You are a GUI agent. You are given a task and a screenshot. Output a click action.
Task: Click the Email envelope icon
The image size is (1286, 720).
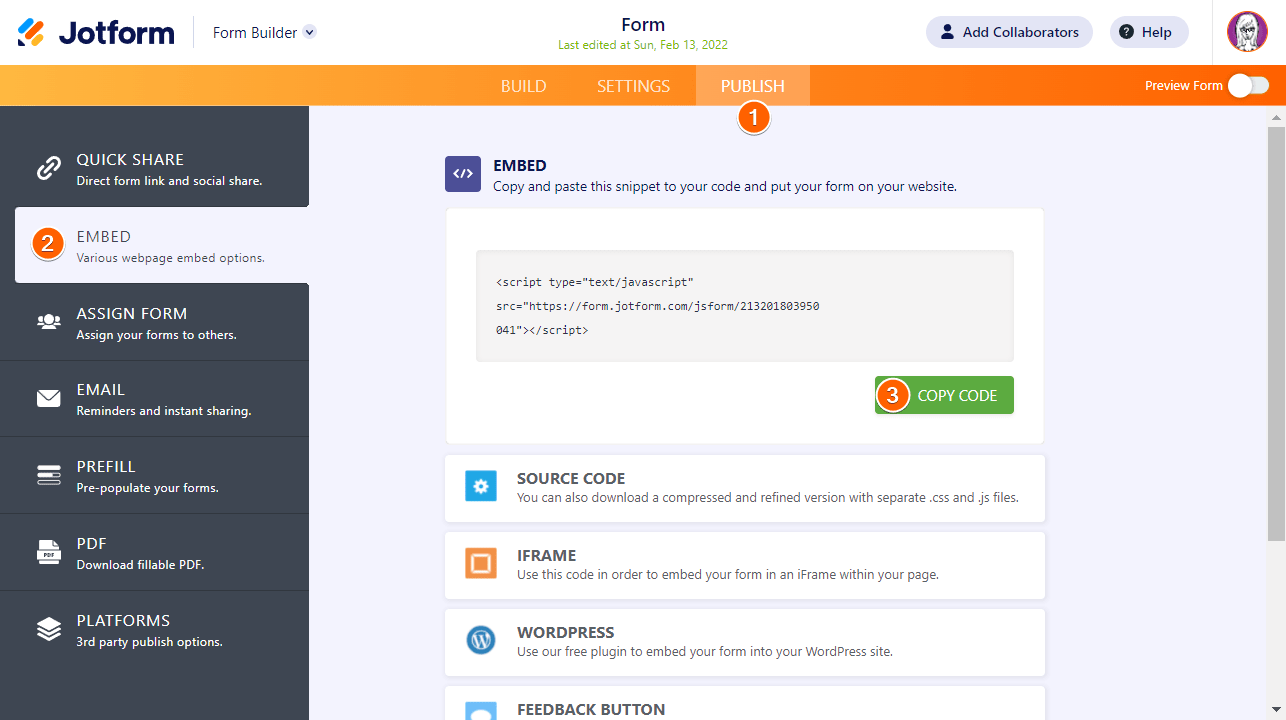pos(48,399)
